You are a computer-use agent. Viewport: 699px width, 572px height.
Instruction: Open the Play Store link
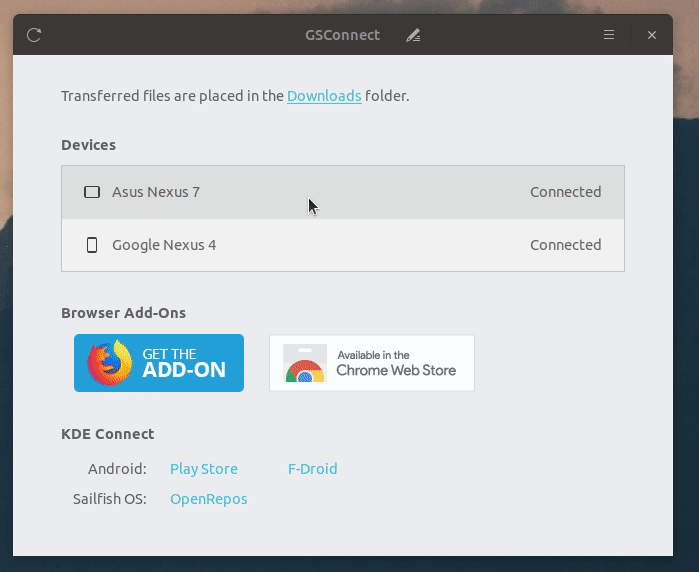(204, 469)
